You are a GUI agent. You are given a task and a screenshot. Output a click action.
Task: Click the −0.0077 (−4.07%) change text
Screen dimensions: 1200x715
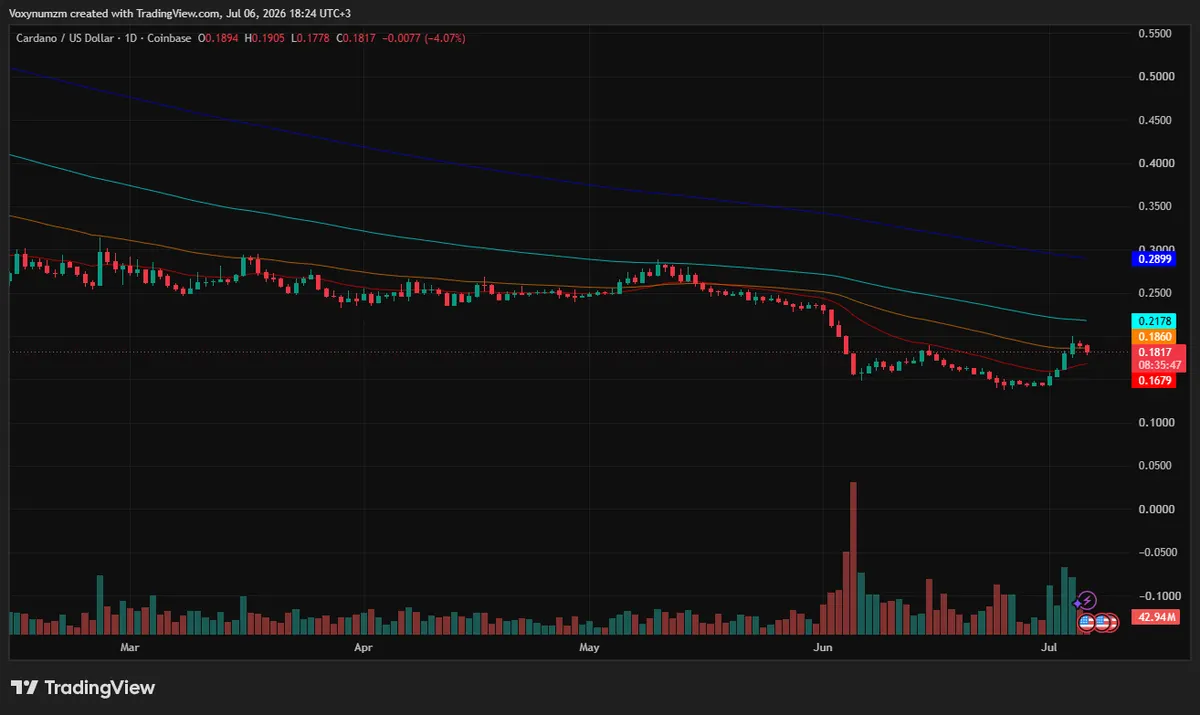coord(424,38)
